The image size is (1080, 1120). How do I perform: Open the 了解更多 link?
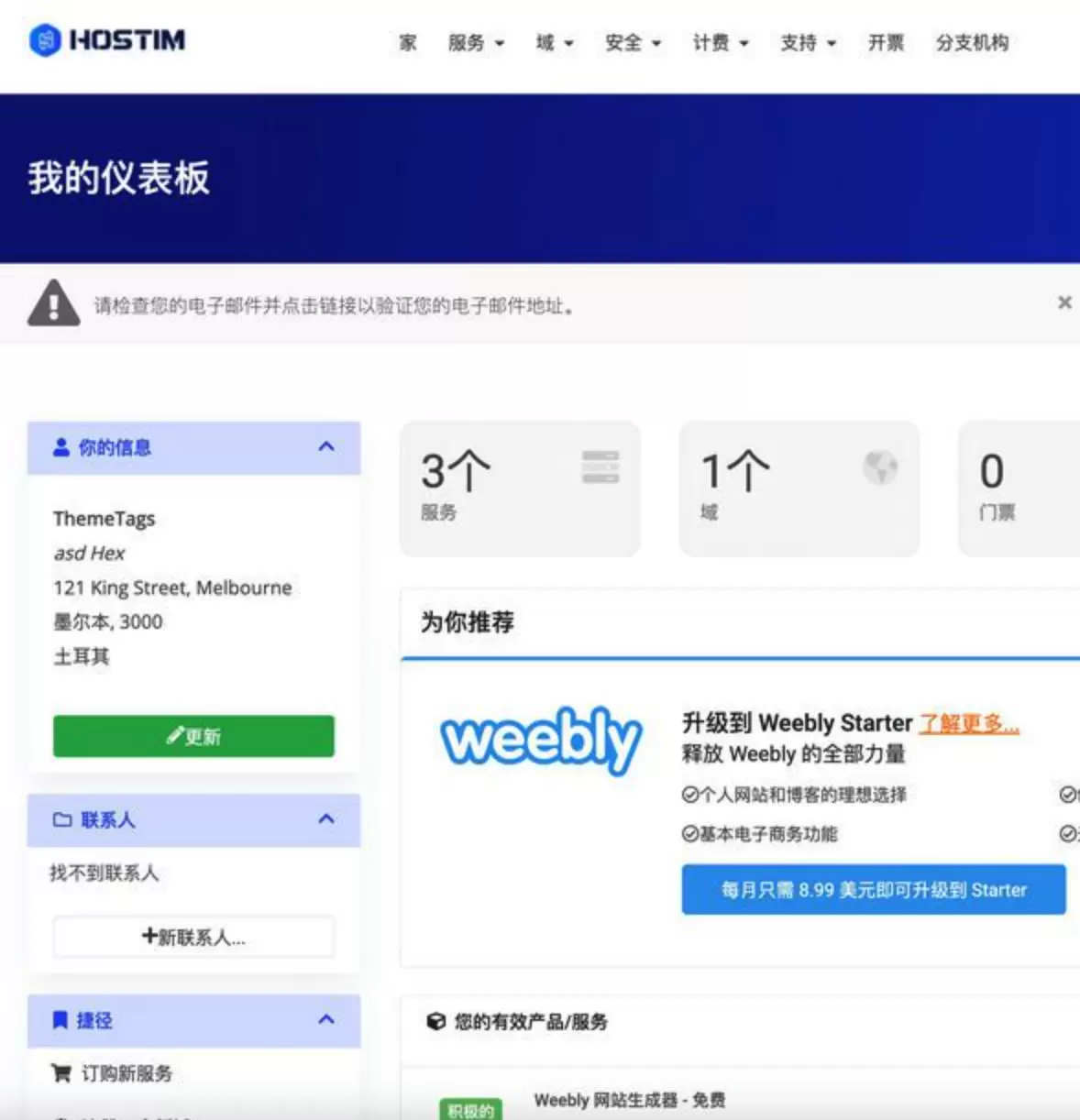pos(969,723)
